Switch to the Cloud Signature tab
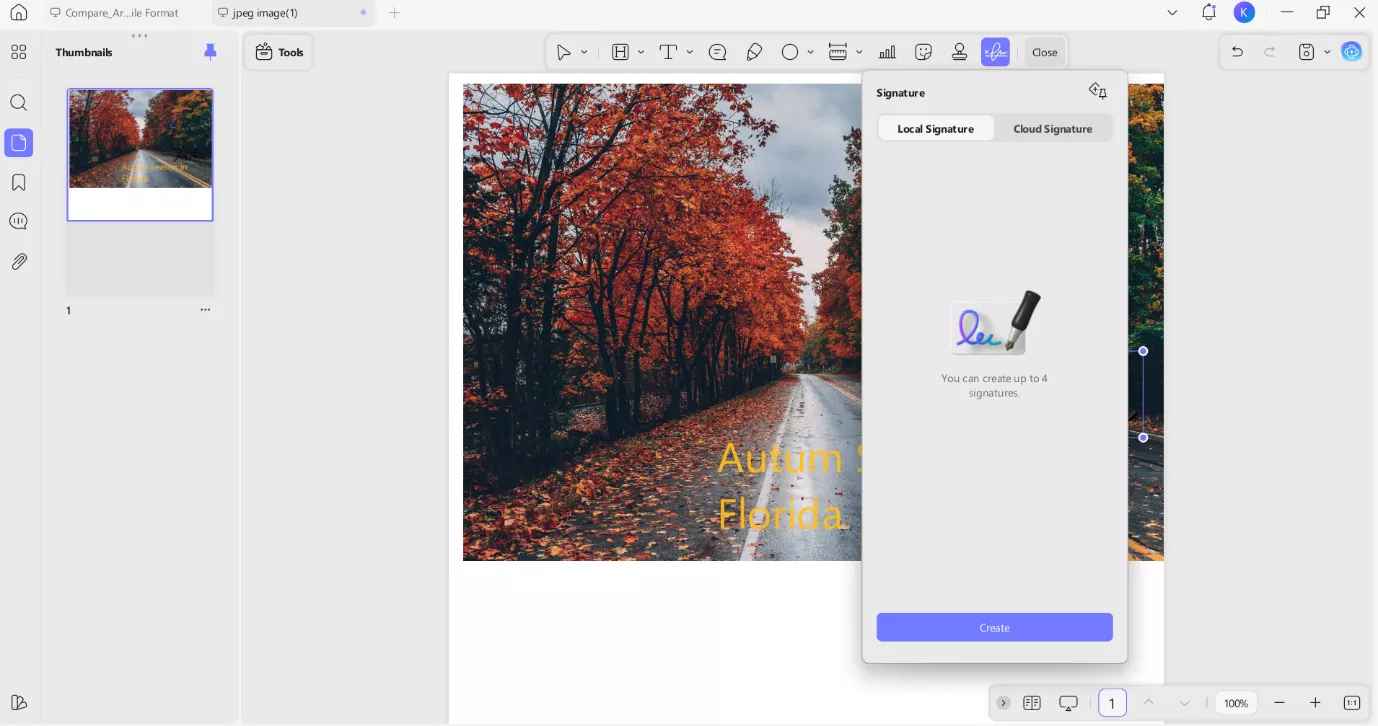 [x=1052, y=129]
